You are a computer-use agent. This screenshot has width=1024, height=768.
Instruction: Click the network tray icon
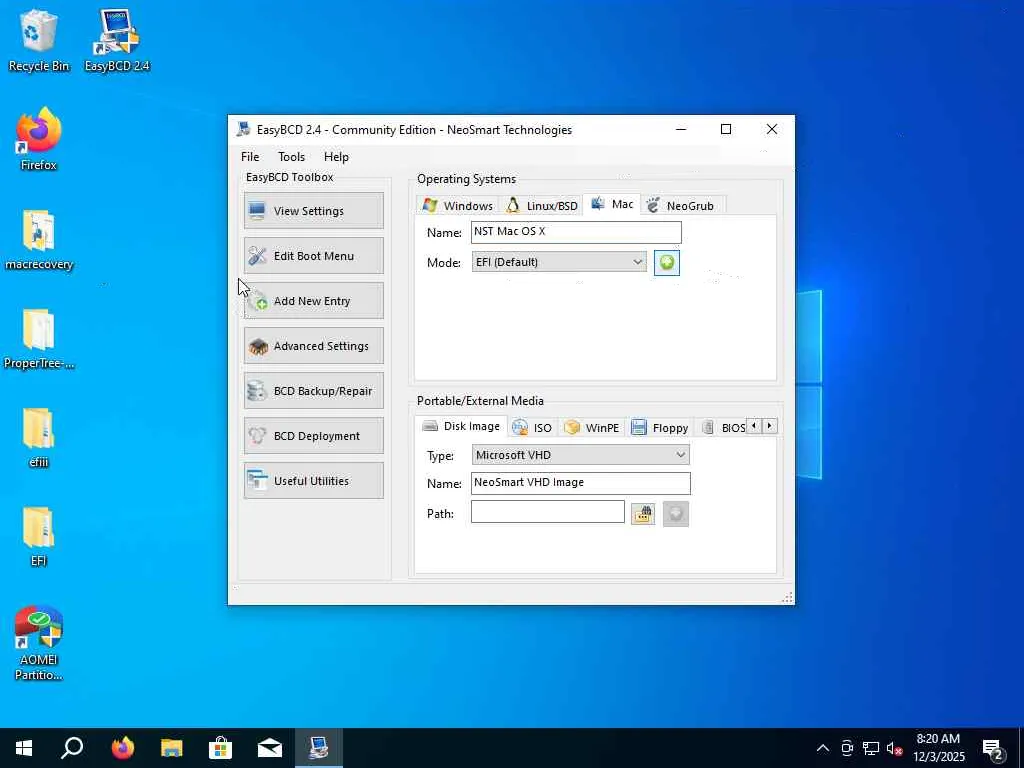point(871,748)
